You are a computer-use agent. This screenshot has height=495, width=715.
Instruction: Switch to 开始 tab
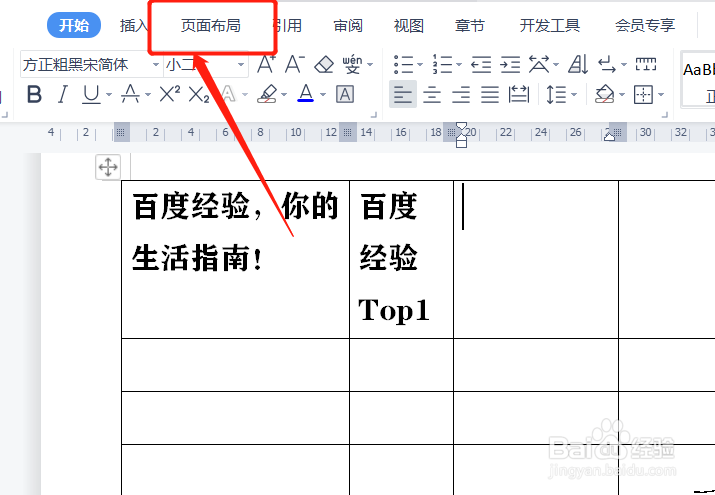click(74, 25)
